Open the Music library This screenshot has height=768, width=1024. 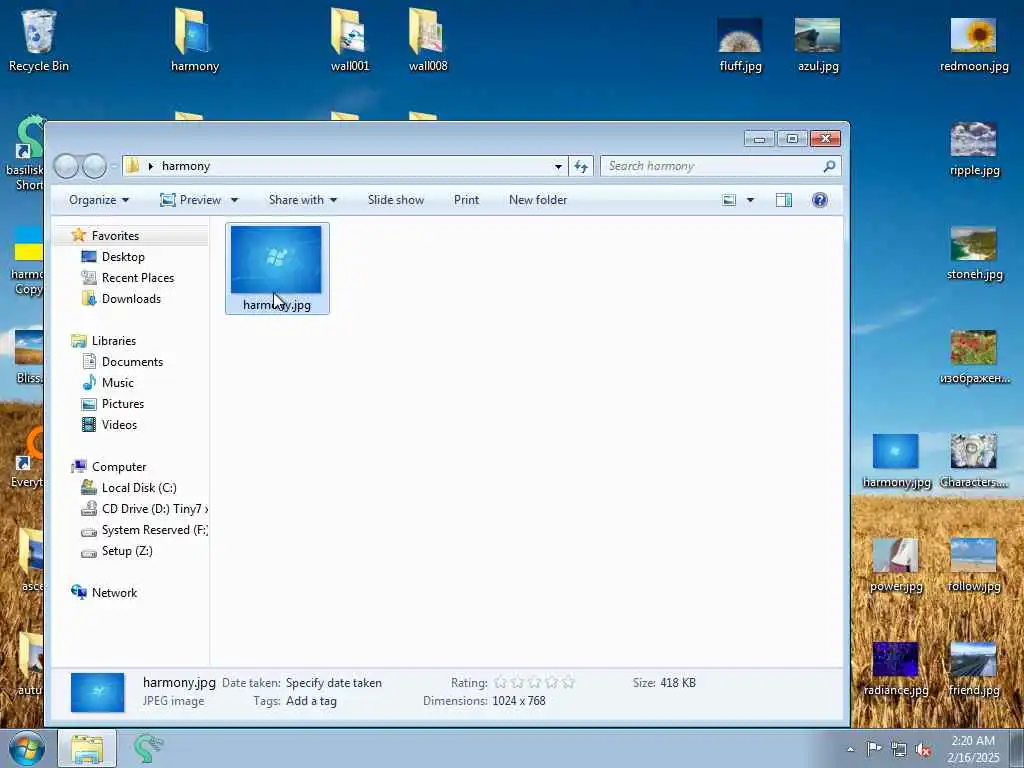(x=118, y=383)
